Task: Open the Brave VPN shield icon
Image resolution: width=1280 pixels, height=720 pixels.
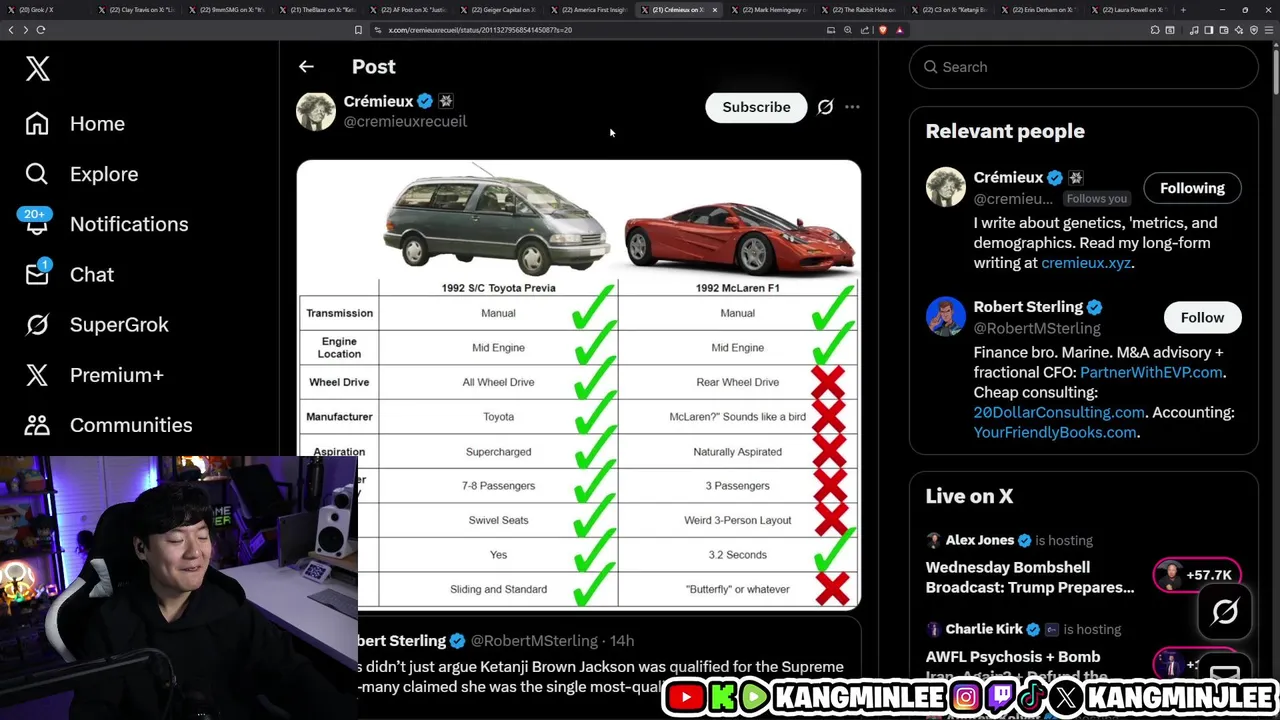Action: (x=1254, y=30)
